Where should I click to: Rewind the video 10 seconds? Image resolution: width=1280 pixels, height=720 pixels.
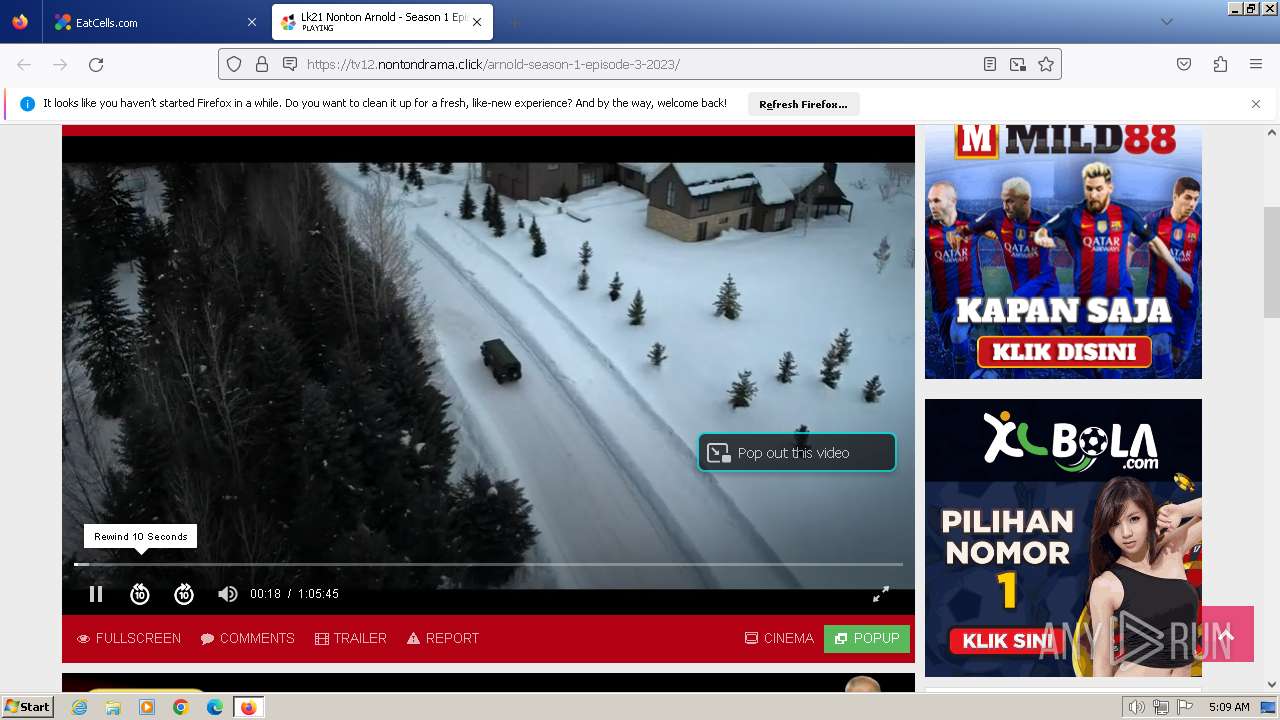click(140, 594)
